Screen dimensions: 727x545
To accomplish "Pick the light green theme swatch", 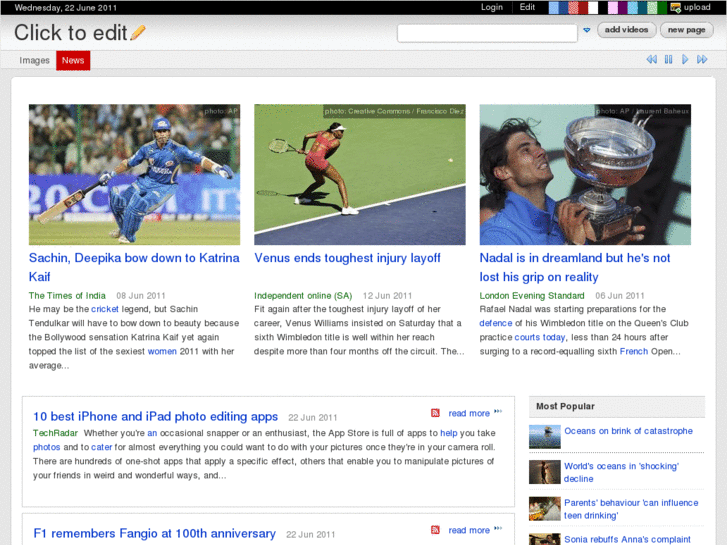I will click(x=652, y=7).
